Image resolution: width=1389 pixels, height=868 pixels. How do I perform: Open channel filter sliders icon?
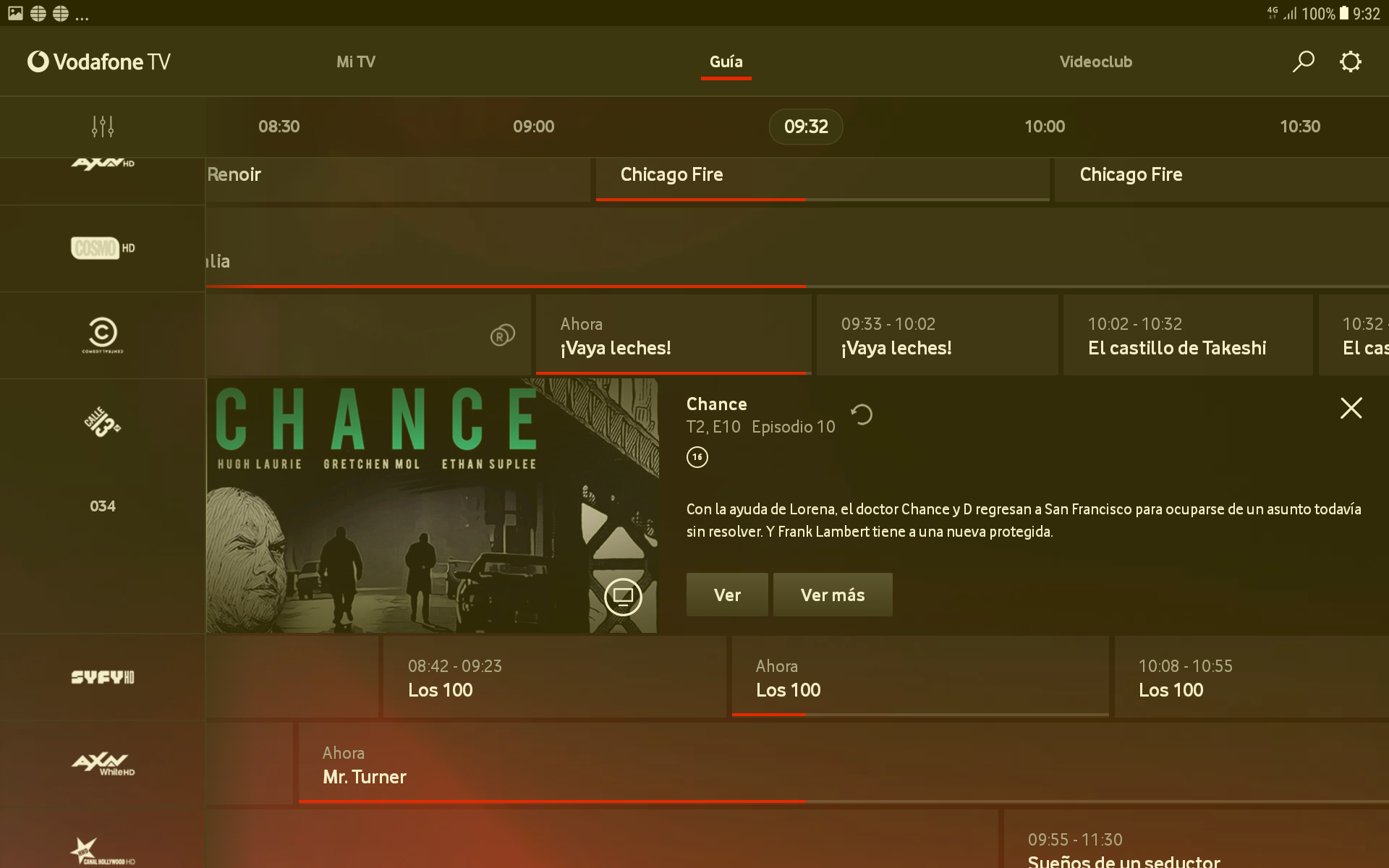(x=103, y=127)
